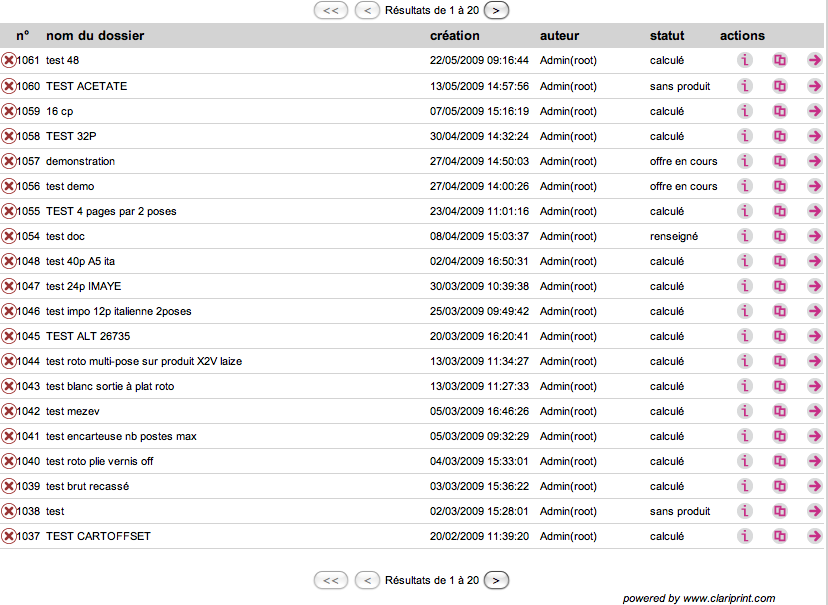Open TEST CARTOFFSET dossier with arrow
This screenshot has height=605, width=828.
pos(815,536)
